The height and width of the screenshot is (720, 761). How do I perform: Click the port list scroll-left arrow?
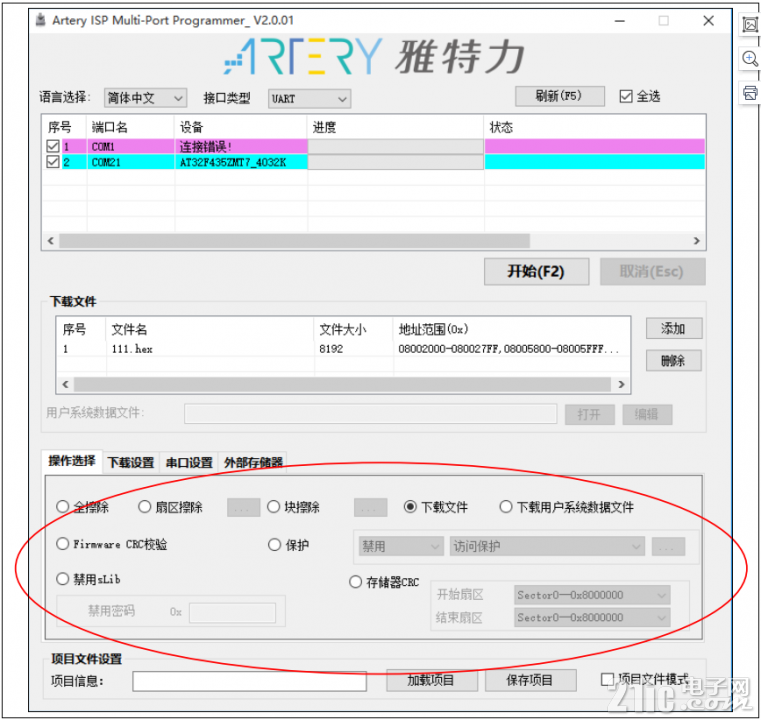[x=50, y=241]
